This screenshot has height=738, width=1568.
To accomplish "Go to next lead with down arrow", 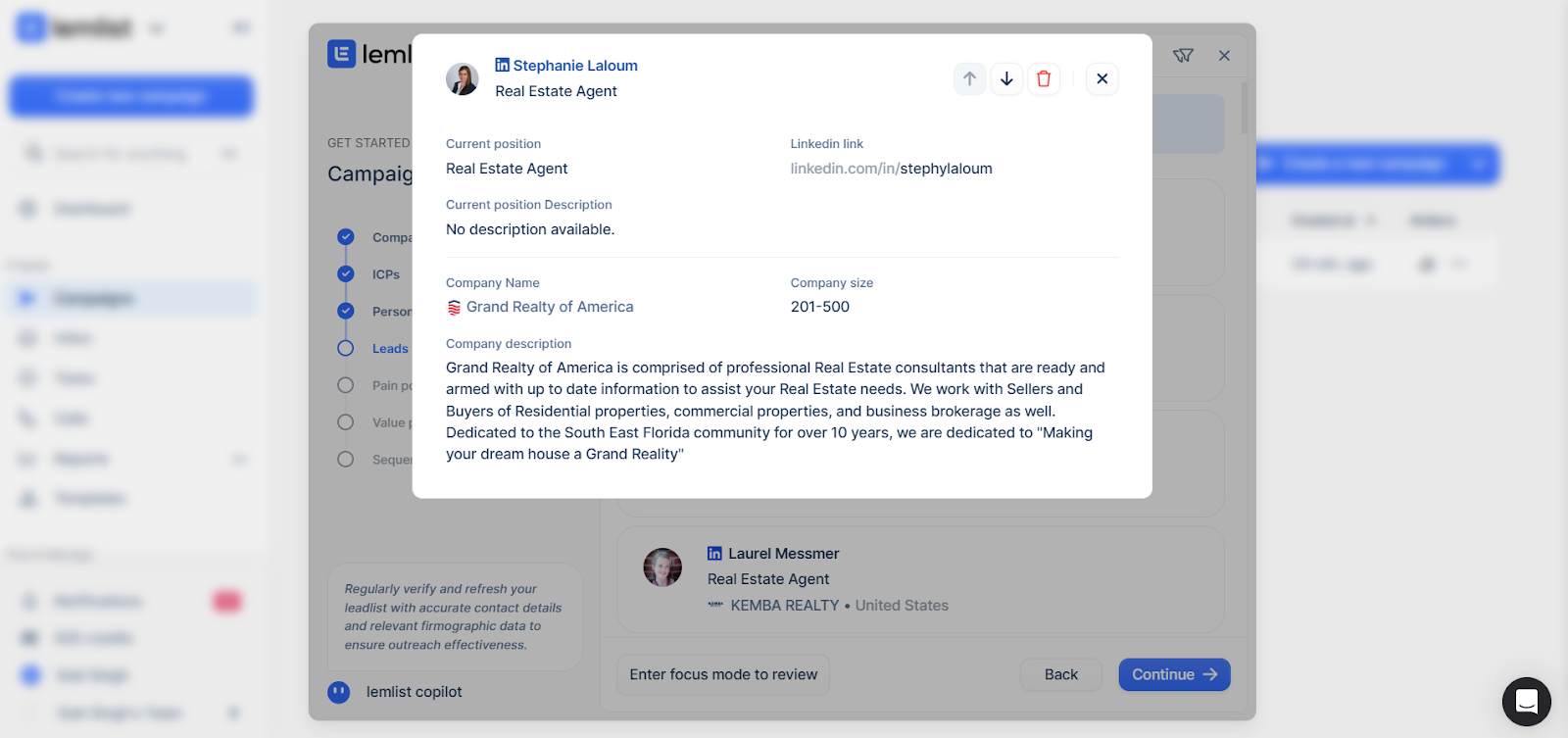I will pos(1006,78).
